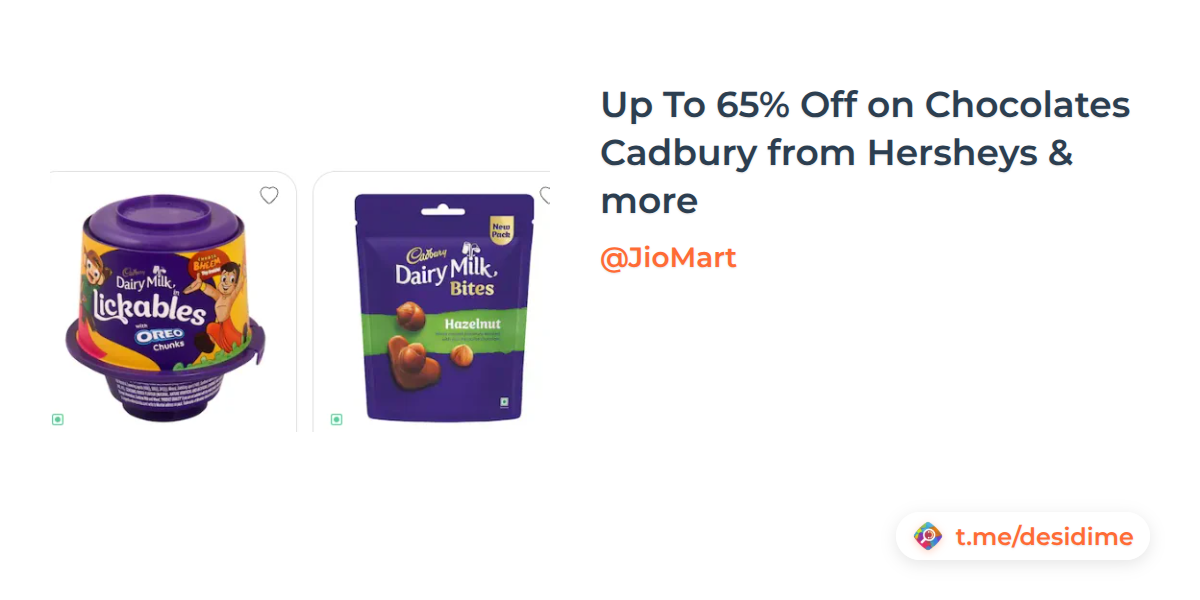Screen dimensions: 1200x600
Task: Click the 'Bites' text on the pouch
Action: [x=472, y=290]
